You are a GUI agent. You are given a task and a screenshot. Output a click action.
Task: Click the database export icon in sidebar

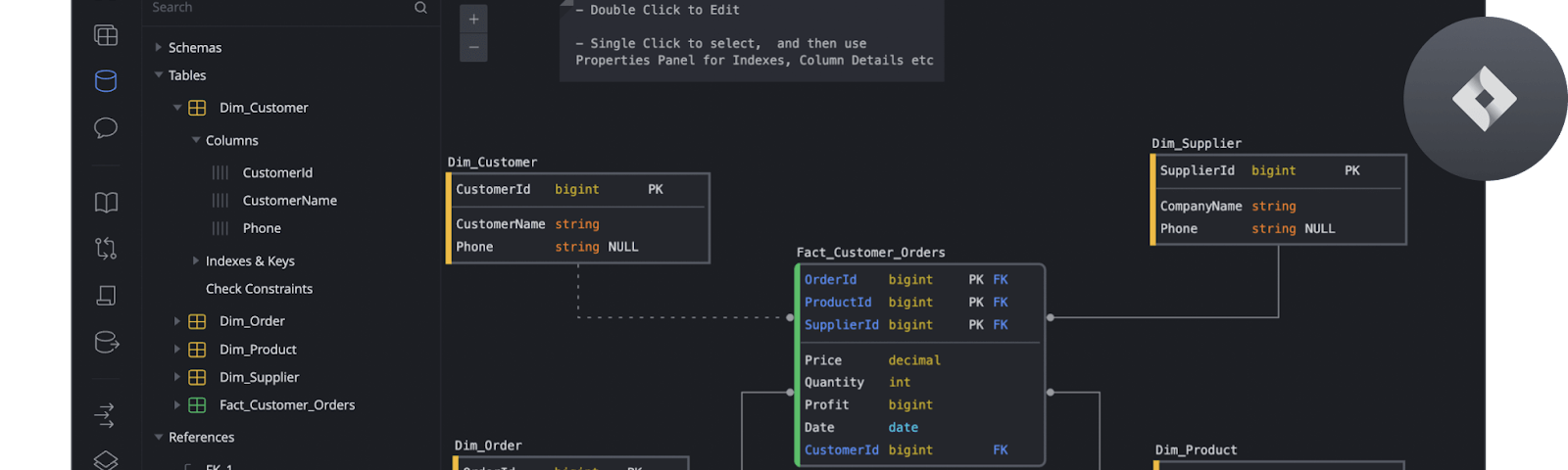click(x=106, y=343)
